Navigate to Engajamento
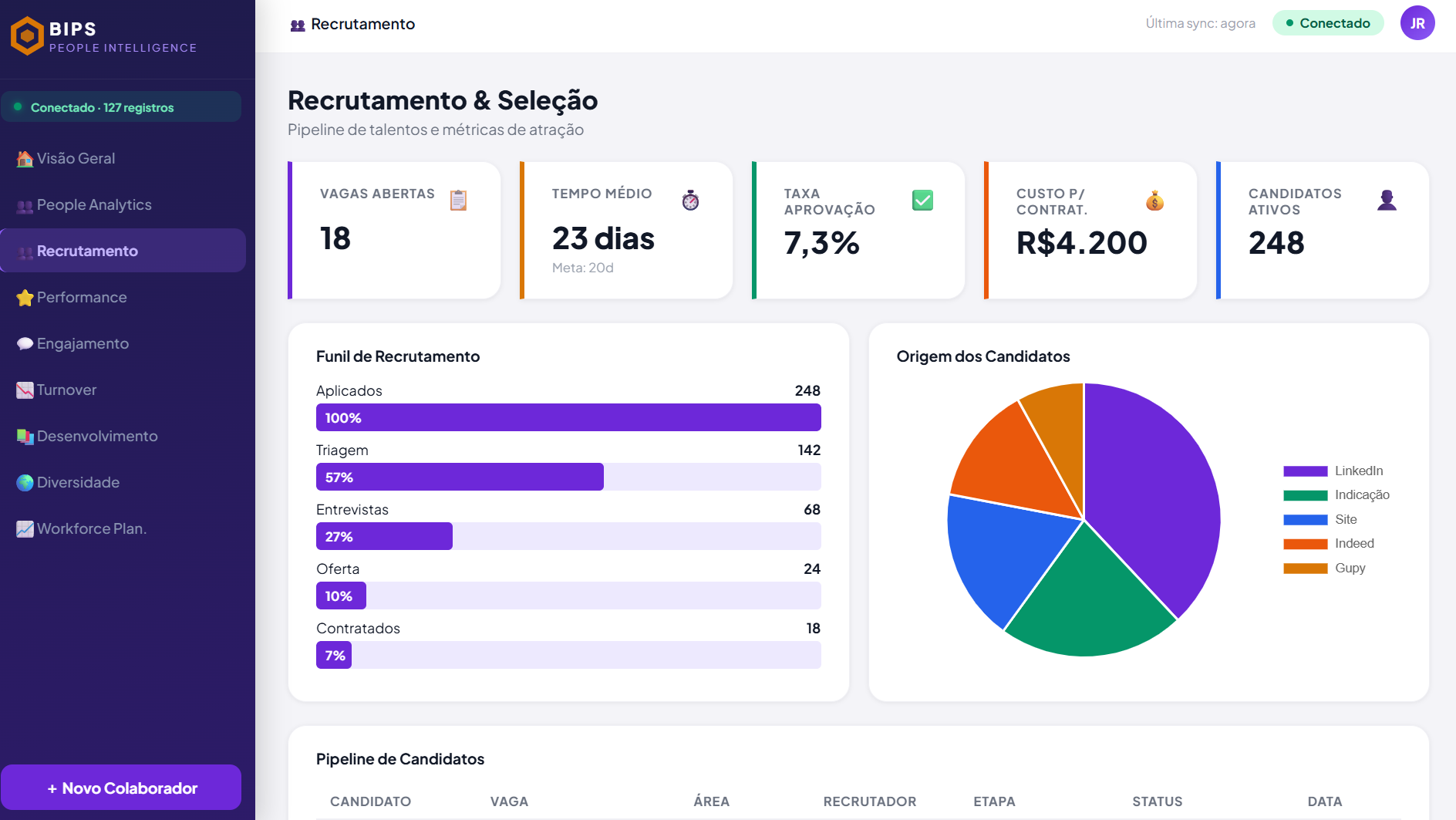1456x820 pixels. pyautogui.click(x=123, y=343)
